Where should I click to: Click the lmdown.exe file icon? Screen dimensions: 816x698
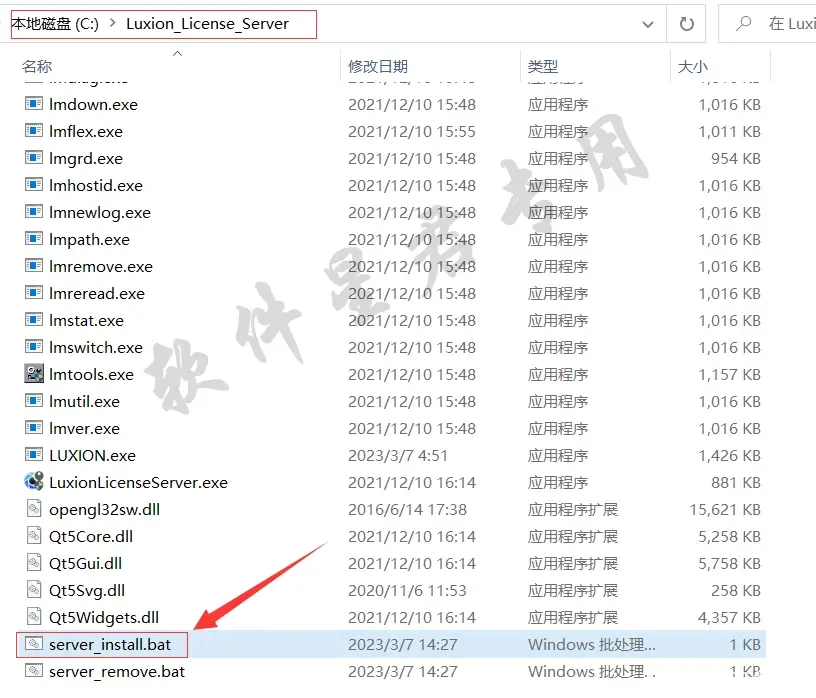pos(34,104)
